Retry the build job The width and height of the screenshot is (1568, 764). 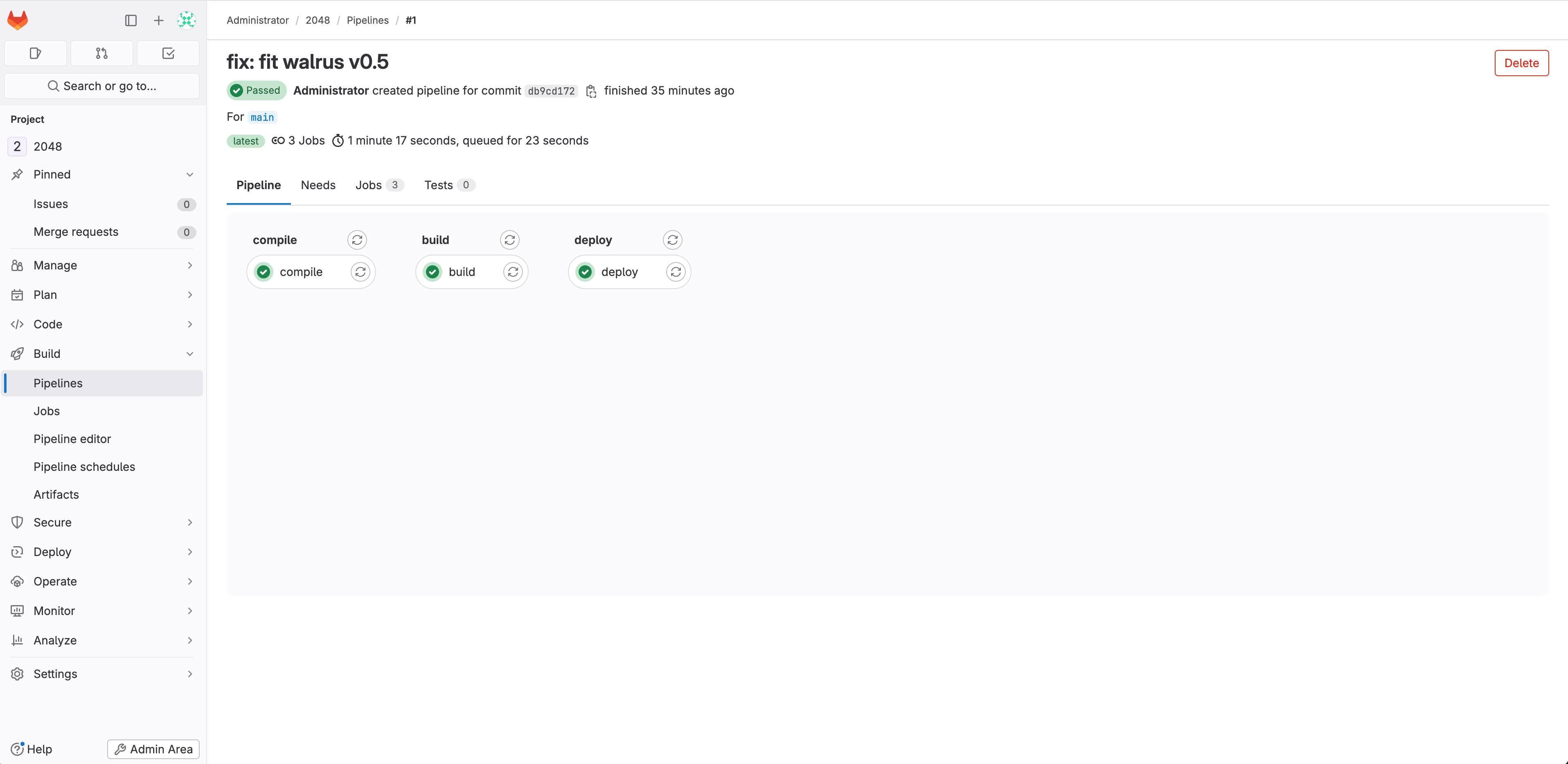coord(513,272)
